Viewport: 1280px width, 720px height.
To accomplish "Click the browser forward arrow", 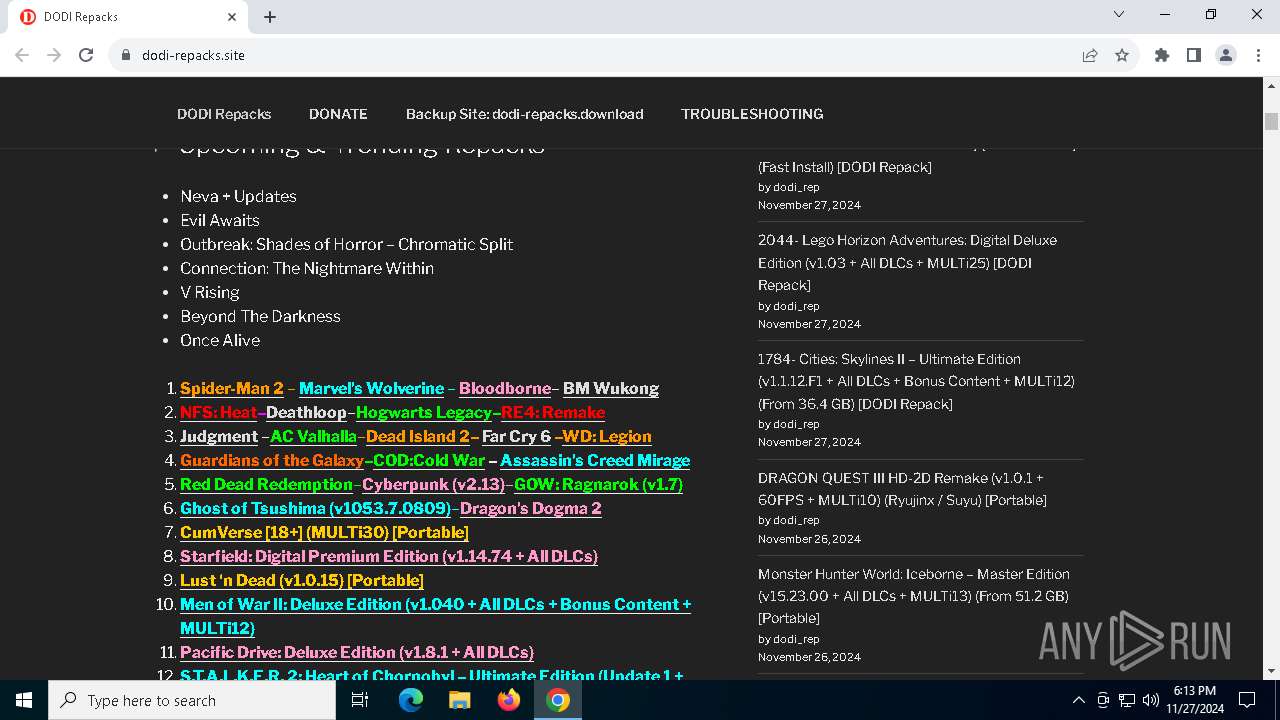I will tap(54, 55).
